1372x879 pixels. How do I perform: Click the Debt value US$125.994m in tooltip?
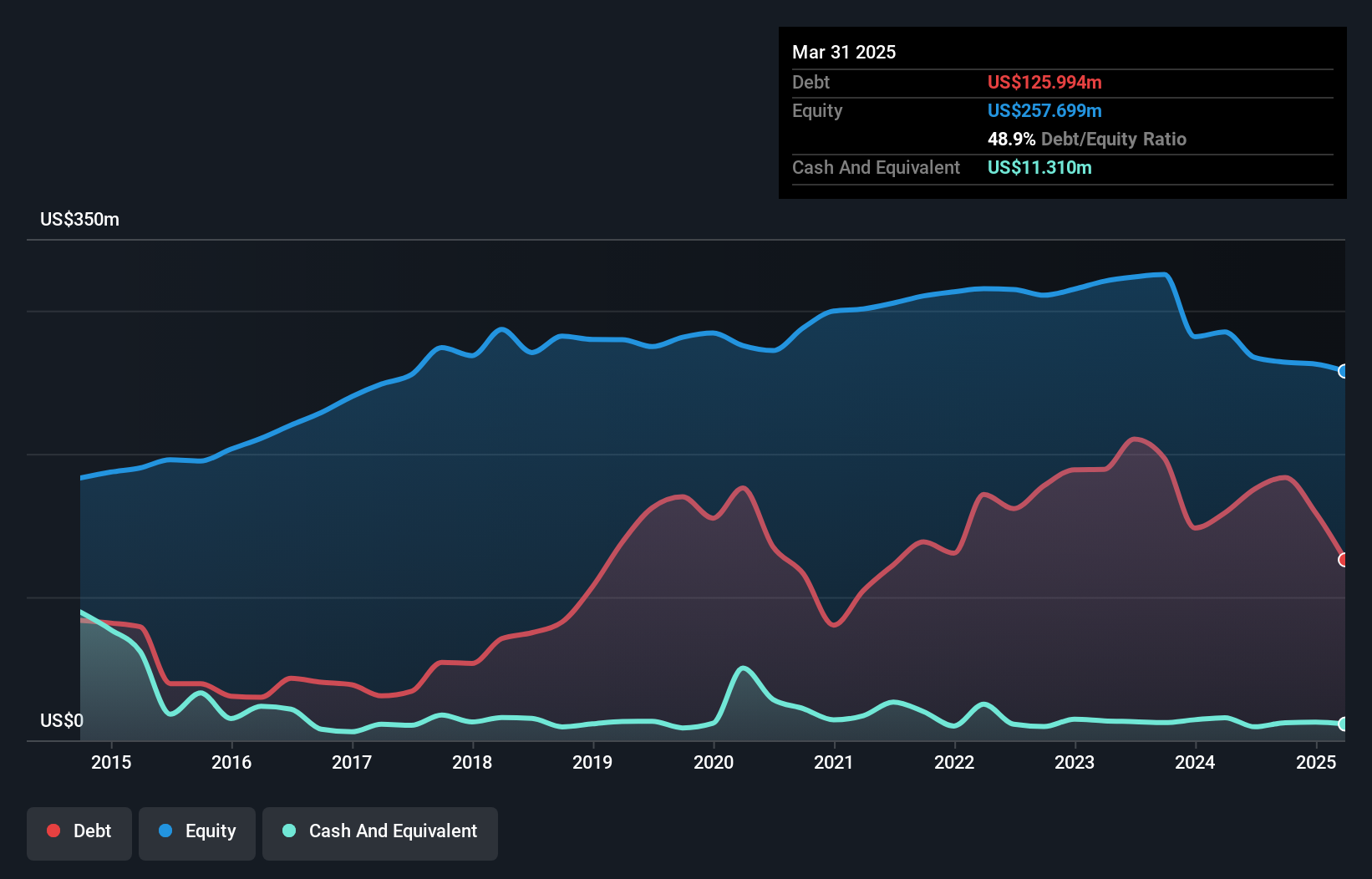pyautogui.click(x=1044, y=83)
